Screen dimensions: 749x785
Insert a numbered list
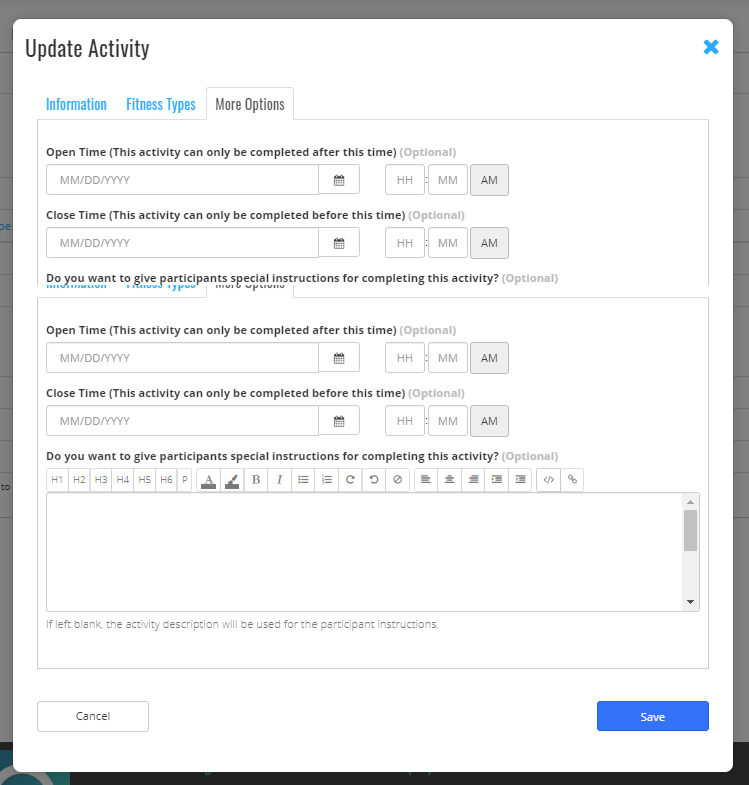click(x=326, y=480)
